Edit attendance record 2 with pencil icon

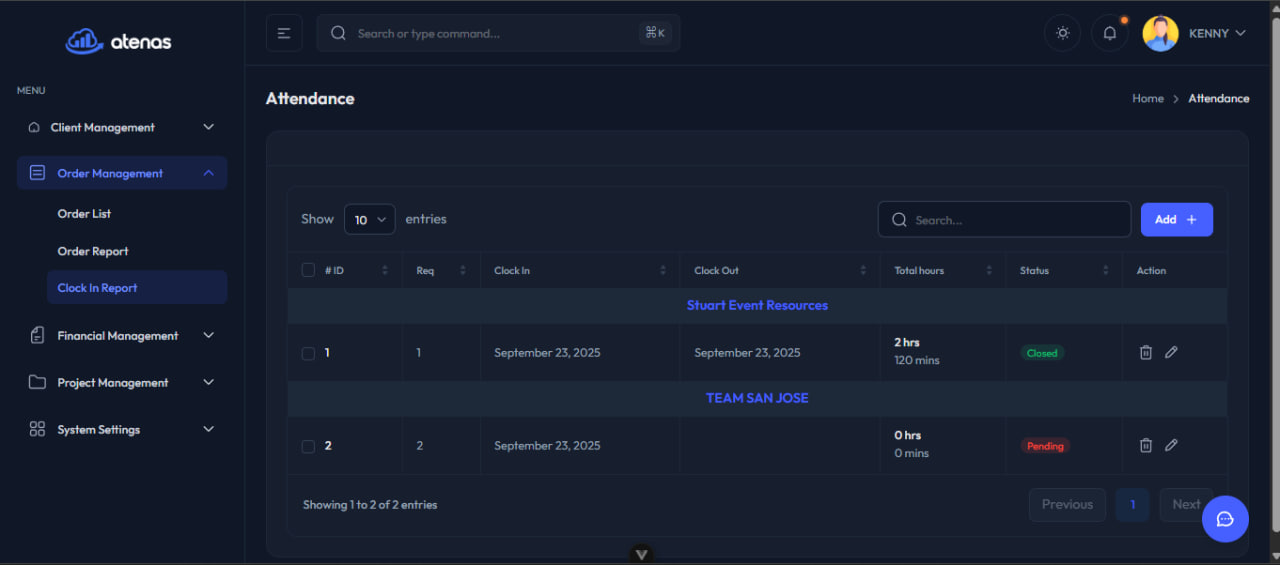click(1171, 445)
